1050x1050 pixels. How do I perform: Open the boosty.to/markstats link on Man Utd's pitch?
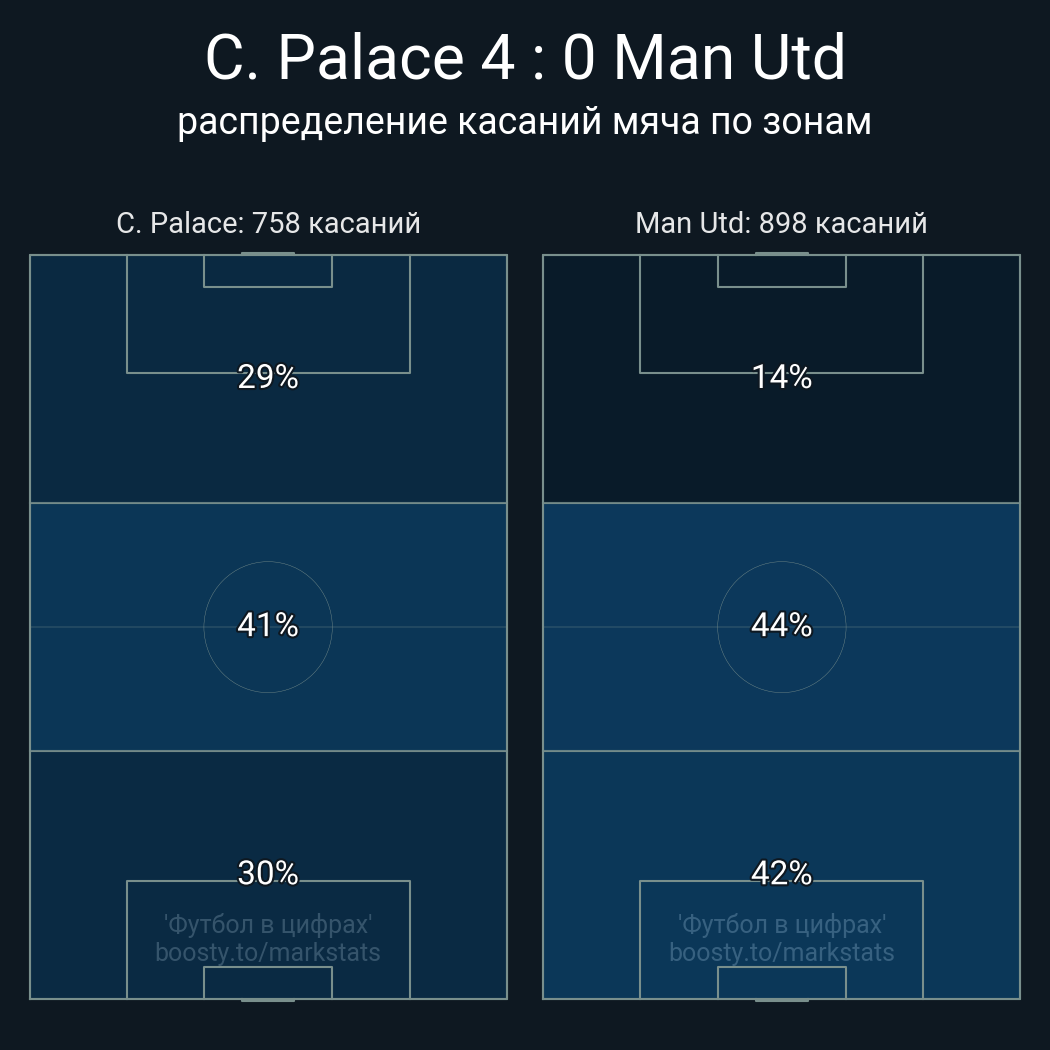(781, 952)
